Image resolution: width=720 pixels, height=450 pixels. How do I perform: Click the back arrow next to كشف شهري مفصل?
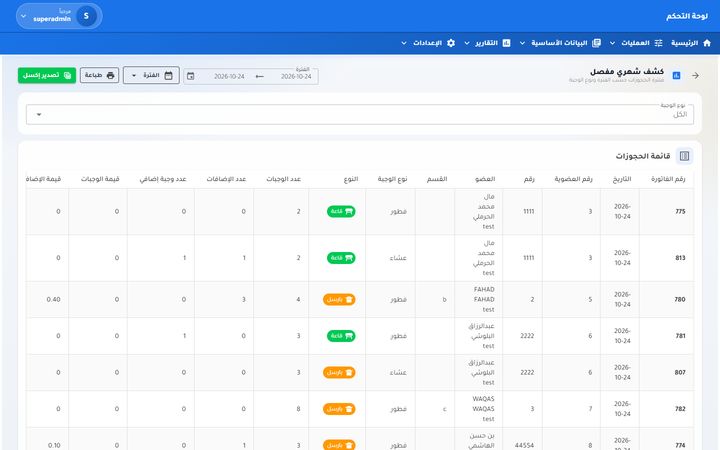(696, 75)
